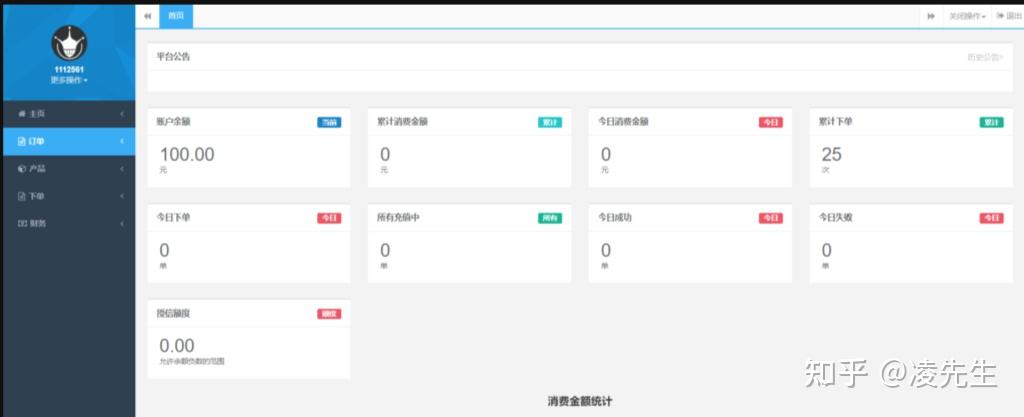Click the 今日 badge on 今日消费金额 card

point(771,122)
